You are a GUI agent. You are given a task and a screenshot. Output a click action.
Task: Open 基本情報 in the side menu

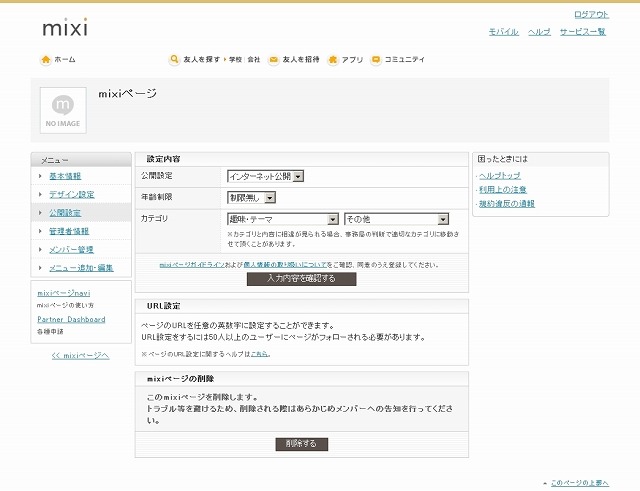click(x=65, y=176)
